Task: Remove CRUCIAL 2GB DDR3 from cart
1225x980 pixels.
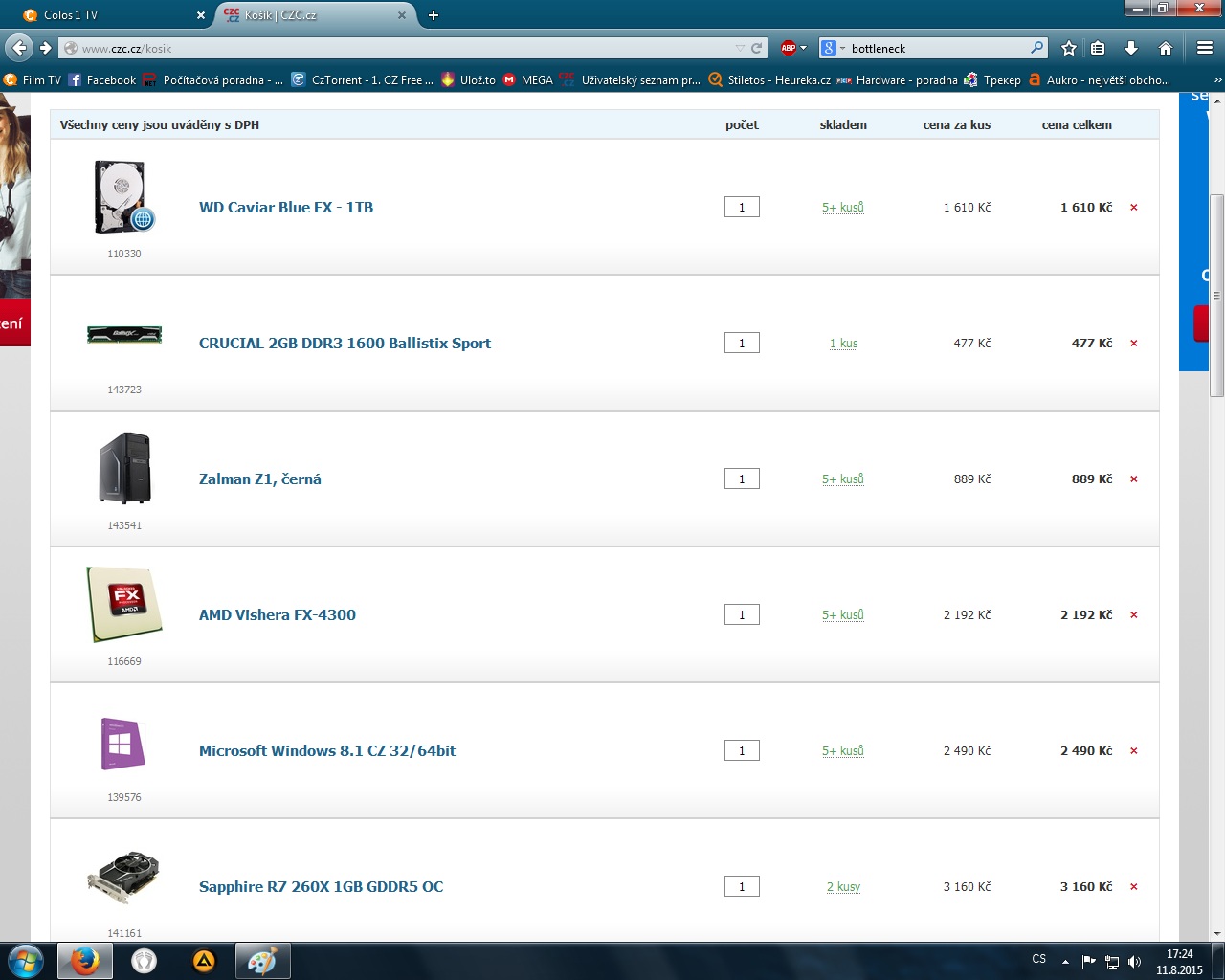Action: click(x=1134, y=344)
